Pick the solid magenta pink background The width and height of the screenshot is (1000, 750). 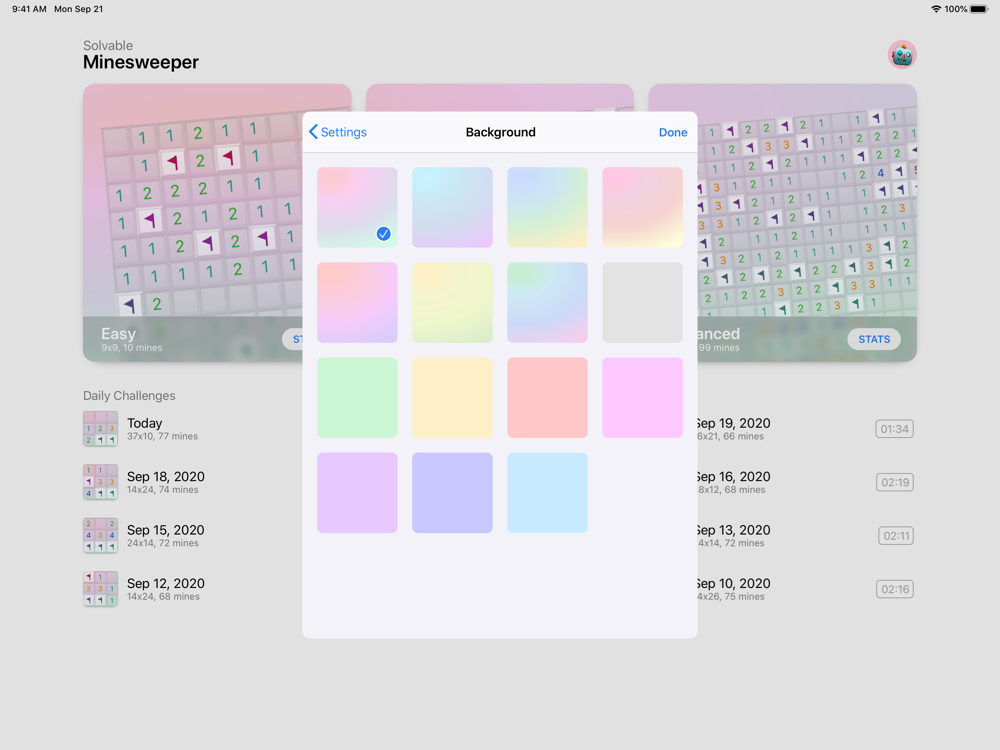[x=642, y=397]
